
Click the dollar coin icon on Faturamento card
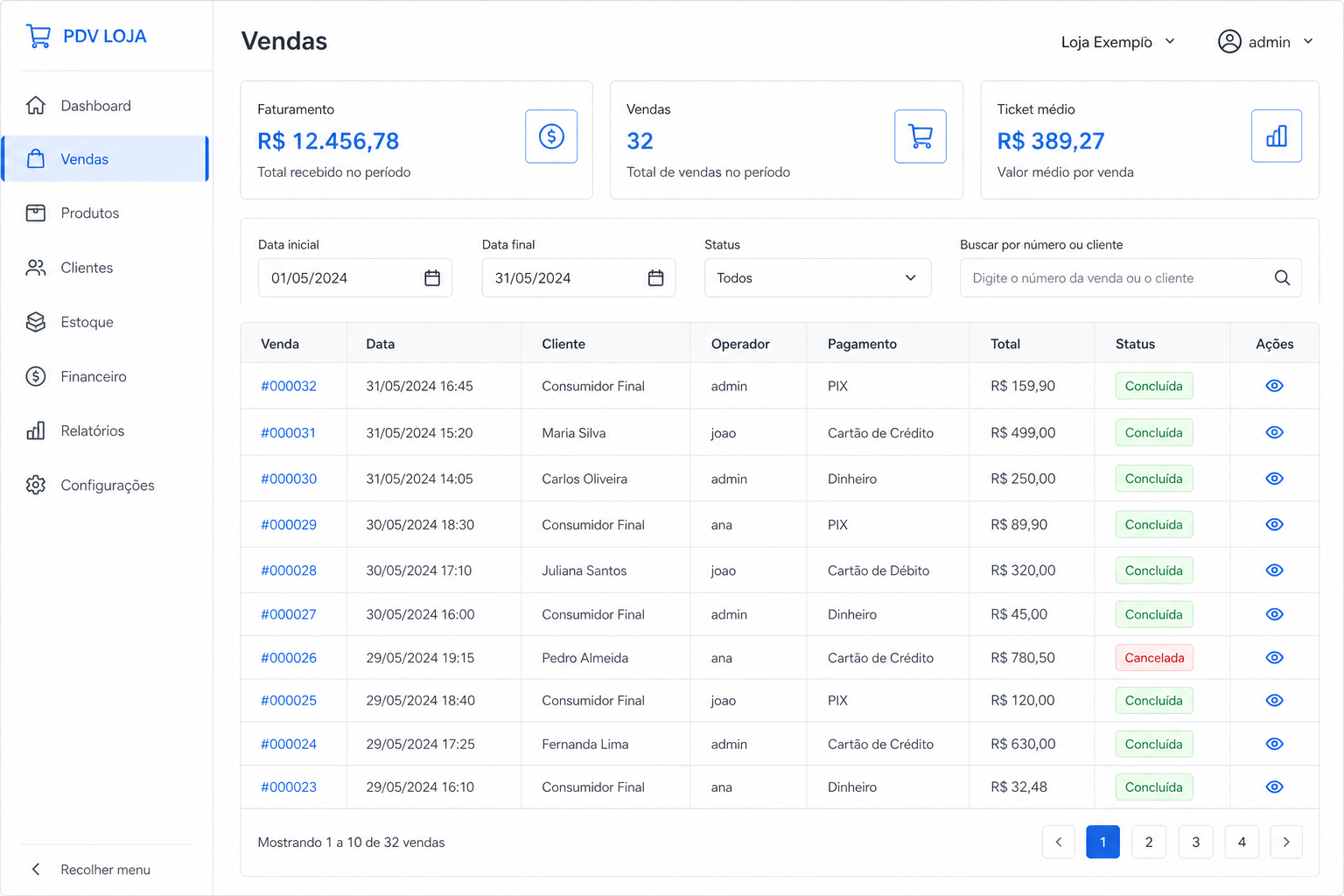point(551,136)
